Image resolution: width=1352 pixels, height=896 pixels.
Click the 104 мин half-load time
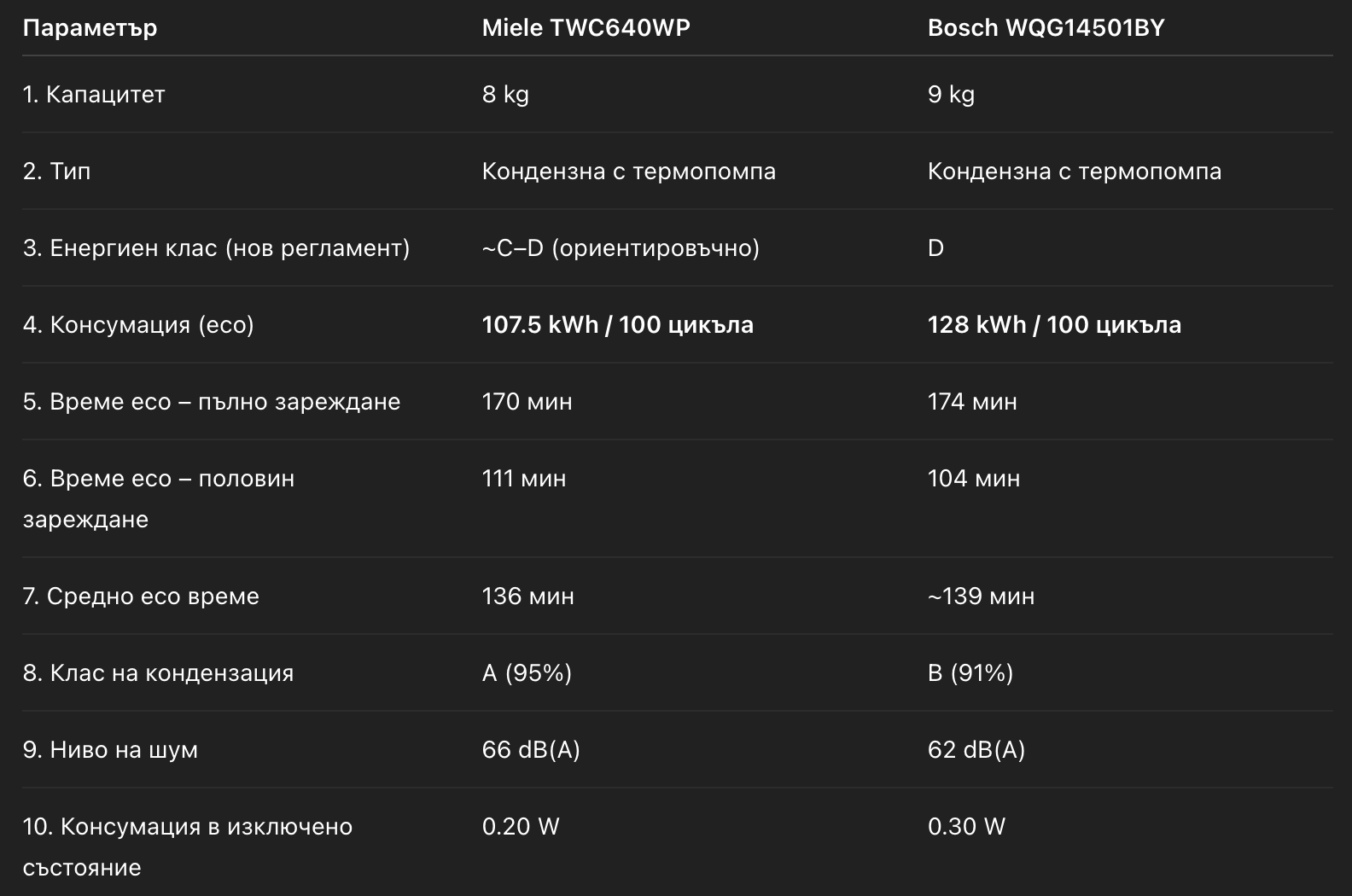974,479
